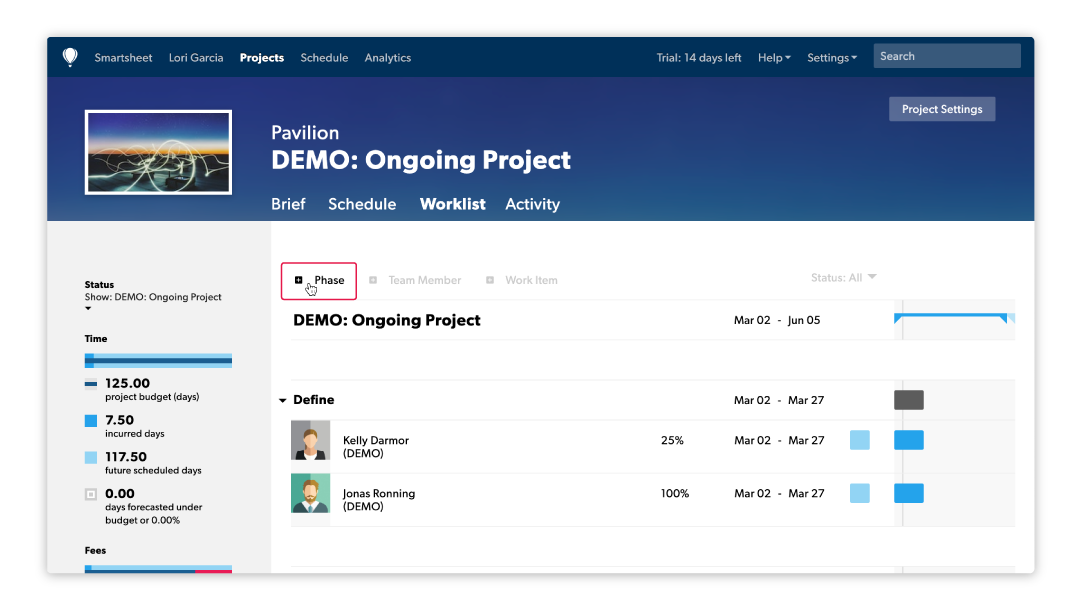This screenshot has height=608, width=1080.
Task: Switch to the project Schedule tab
Action: click(362, 204)
